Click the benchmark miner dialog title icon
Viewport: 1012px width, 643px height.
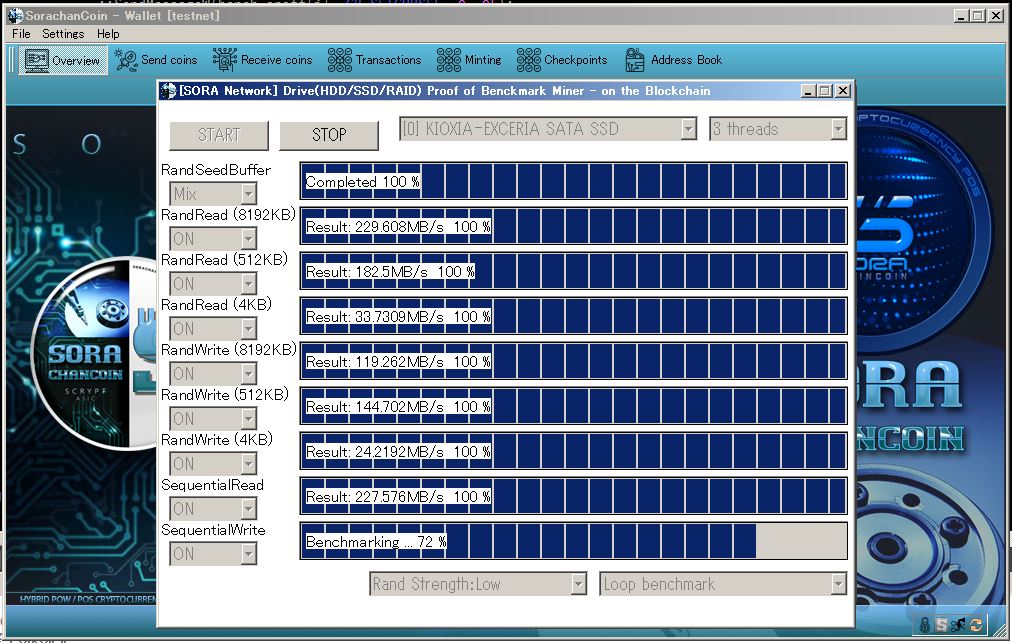(168, 91)
